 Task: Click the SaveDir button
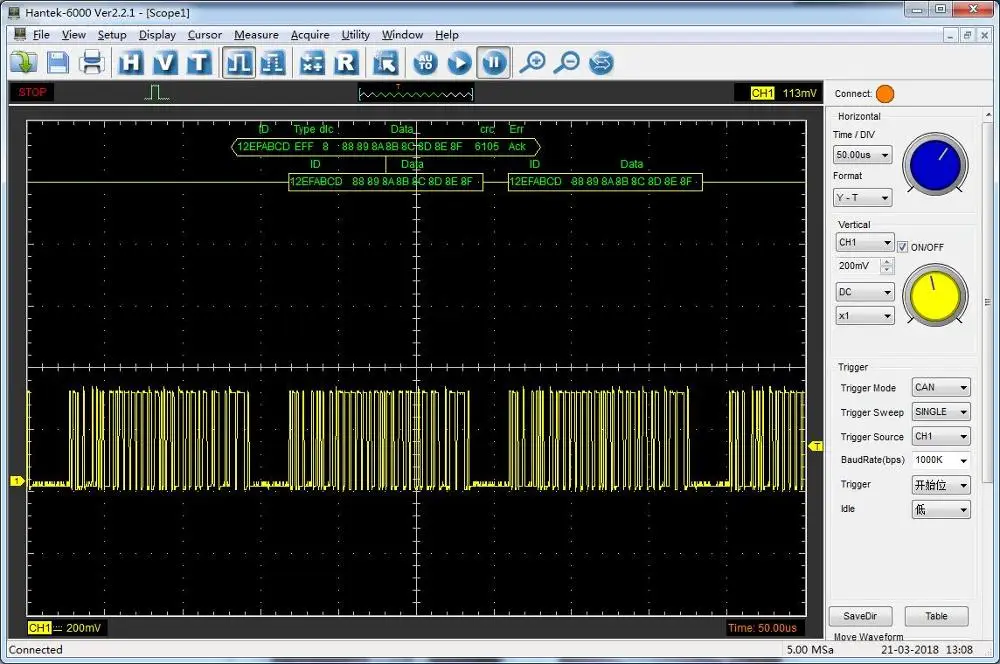point(860,616)
